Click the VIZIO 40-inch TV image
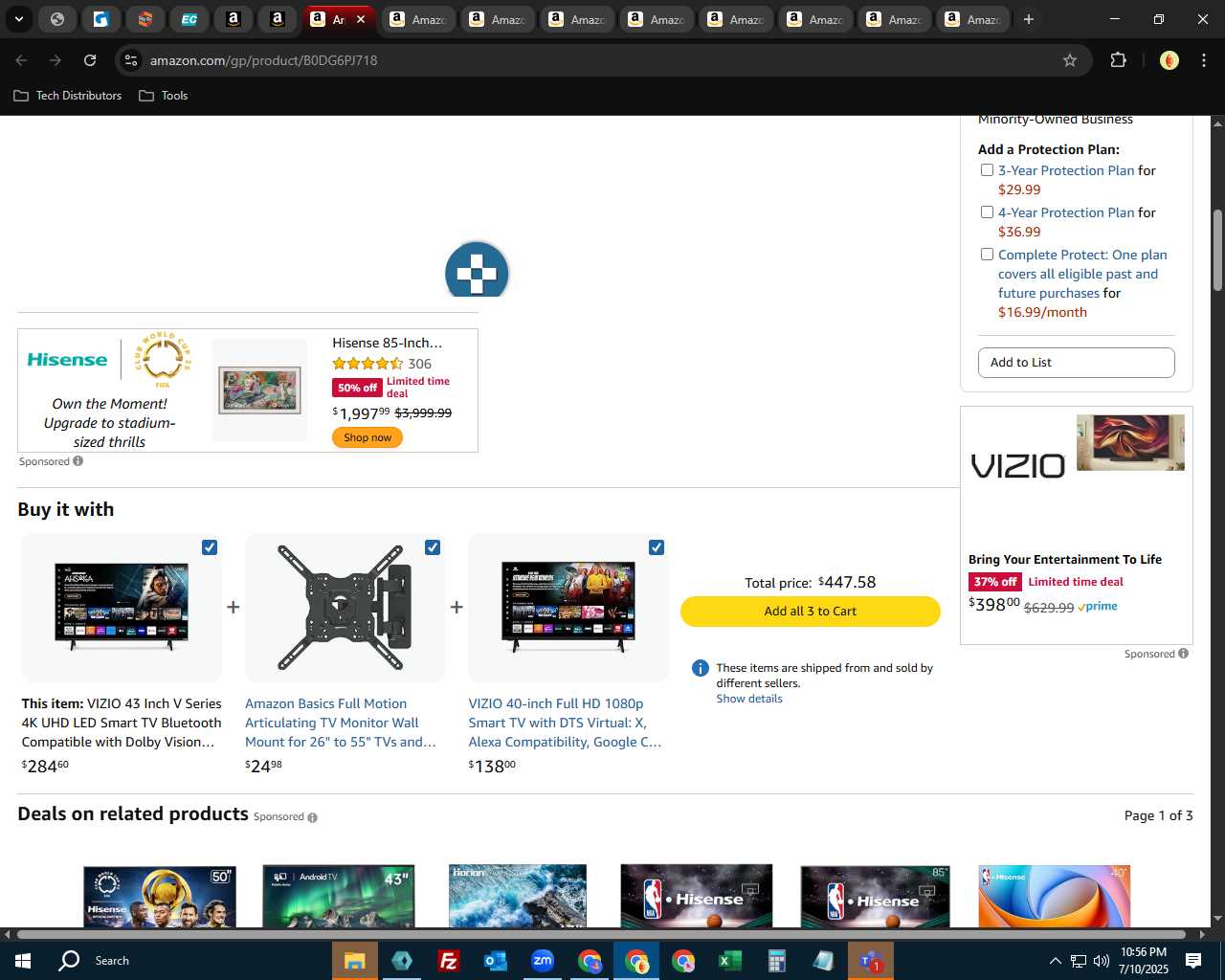Screen dimensions: 1225x980 coord(568,607)
